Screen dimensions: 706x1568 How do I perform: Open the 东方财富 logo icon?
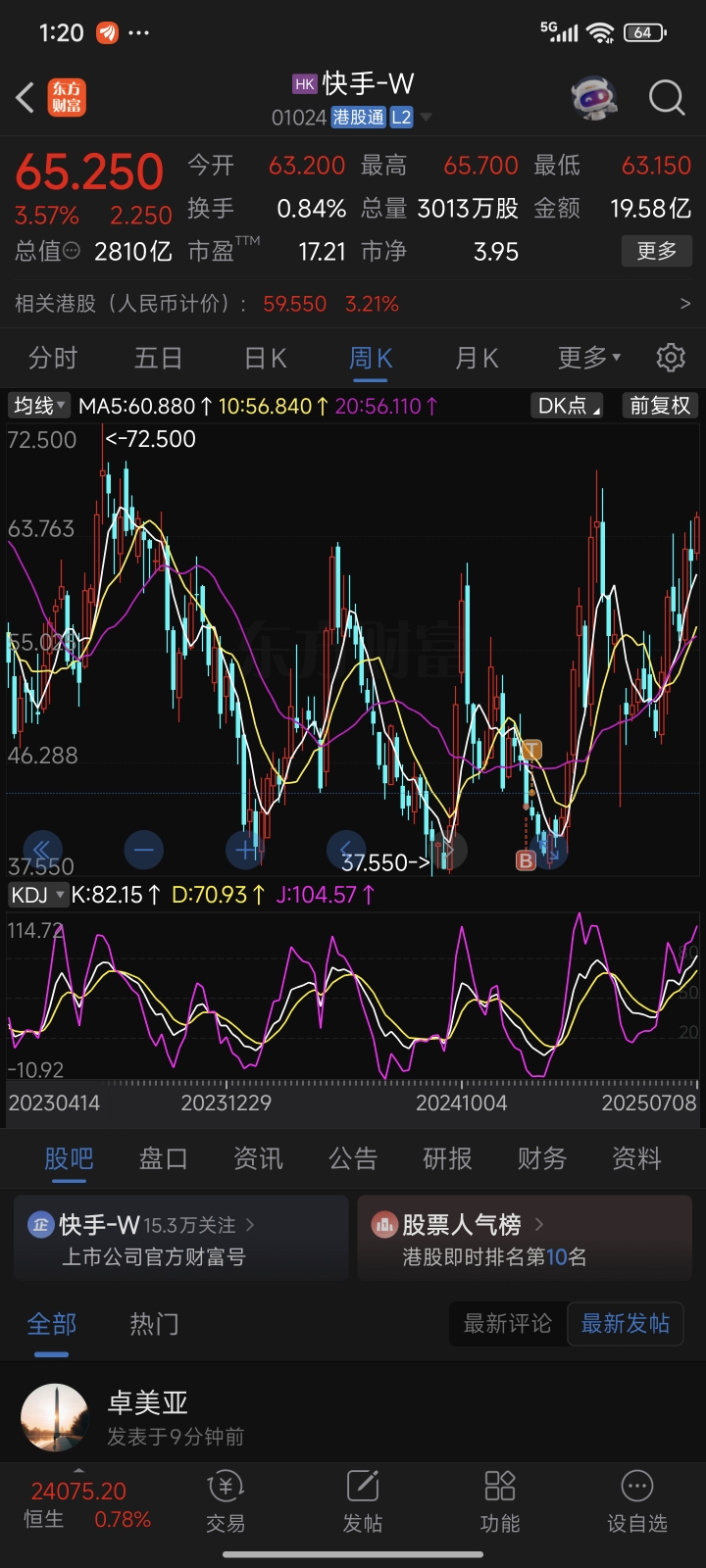click(x=68, y=98)
